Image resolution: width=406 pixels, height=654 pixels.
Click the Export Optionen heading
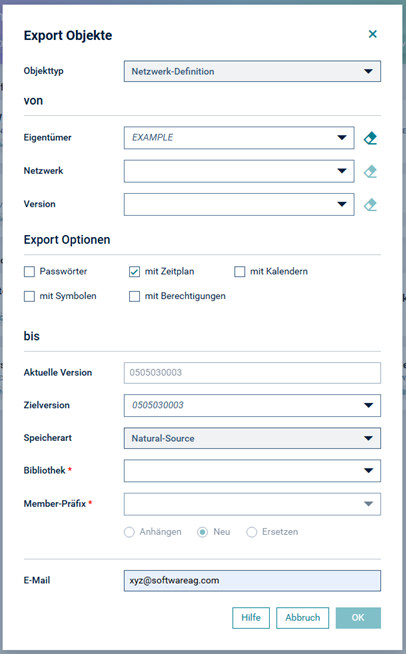[x=67, y=240]
